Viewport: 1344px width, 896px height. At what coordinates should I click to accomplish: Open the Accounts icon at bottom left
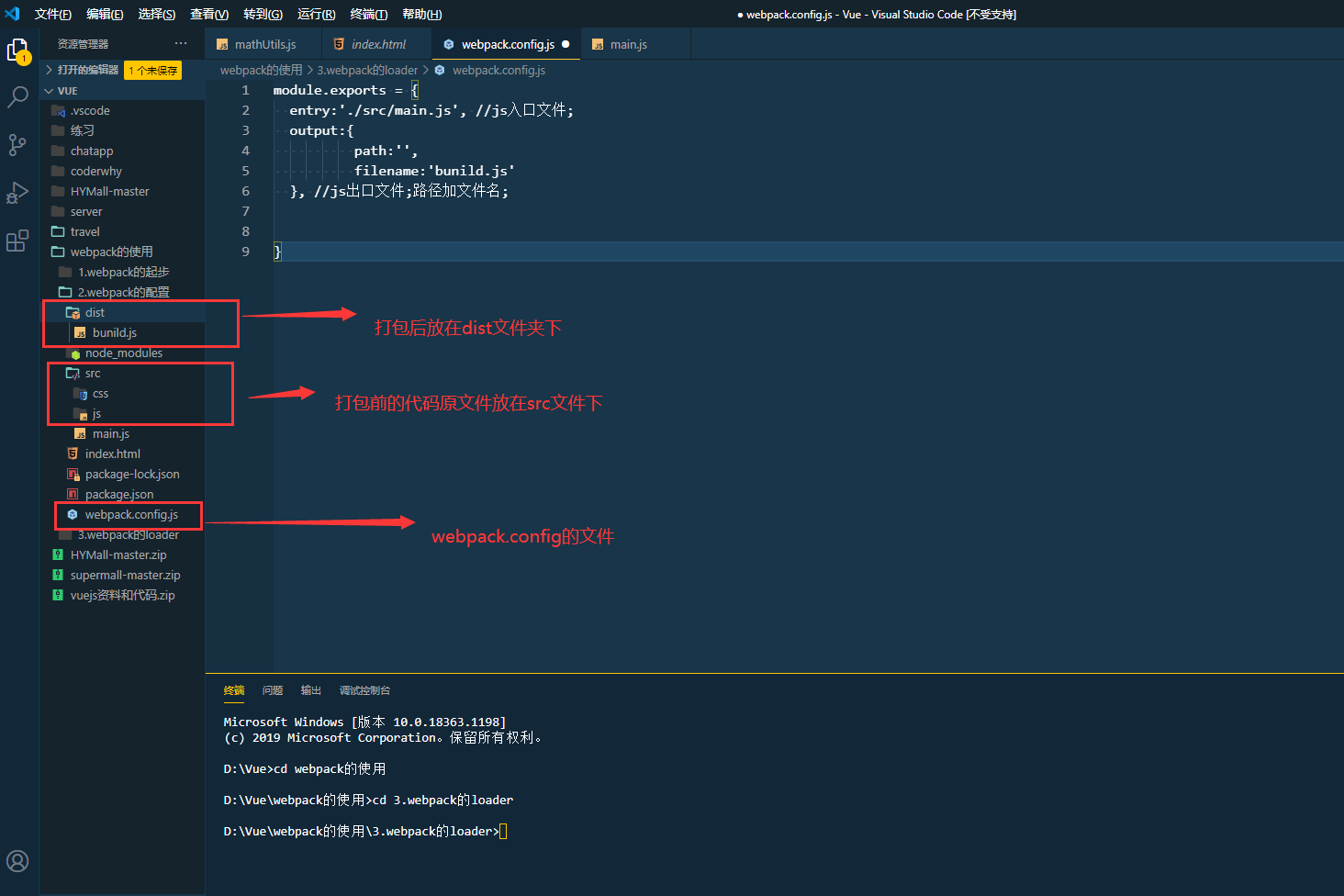17,861
